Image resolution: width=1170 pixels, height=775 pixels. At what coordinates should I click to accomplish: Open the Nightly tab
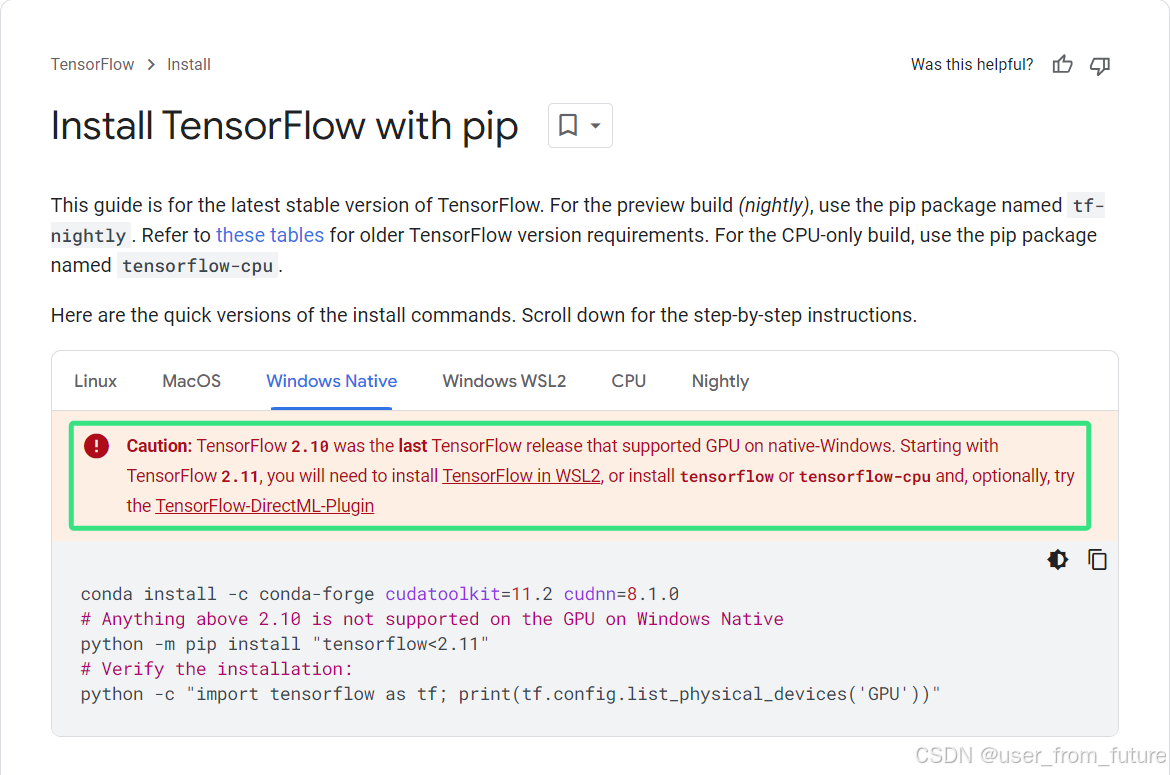720,381
